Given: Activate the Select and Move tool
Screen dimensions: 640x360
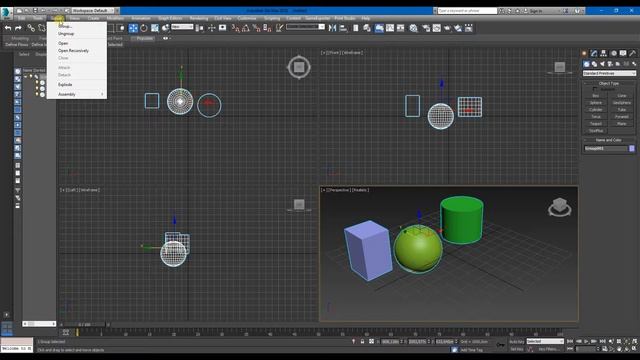Looking at the screenshot, I should tap(133, 28).
